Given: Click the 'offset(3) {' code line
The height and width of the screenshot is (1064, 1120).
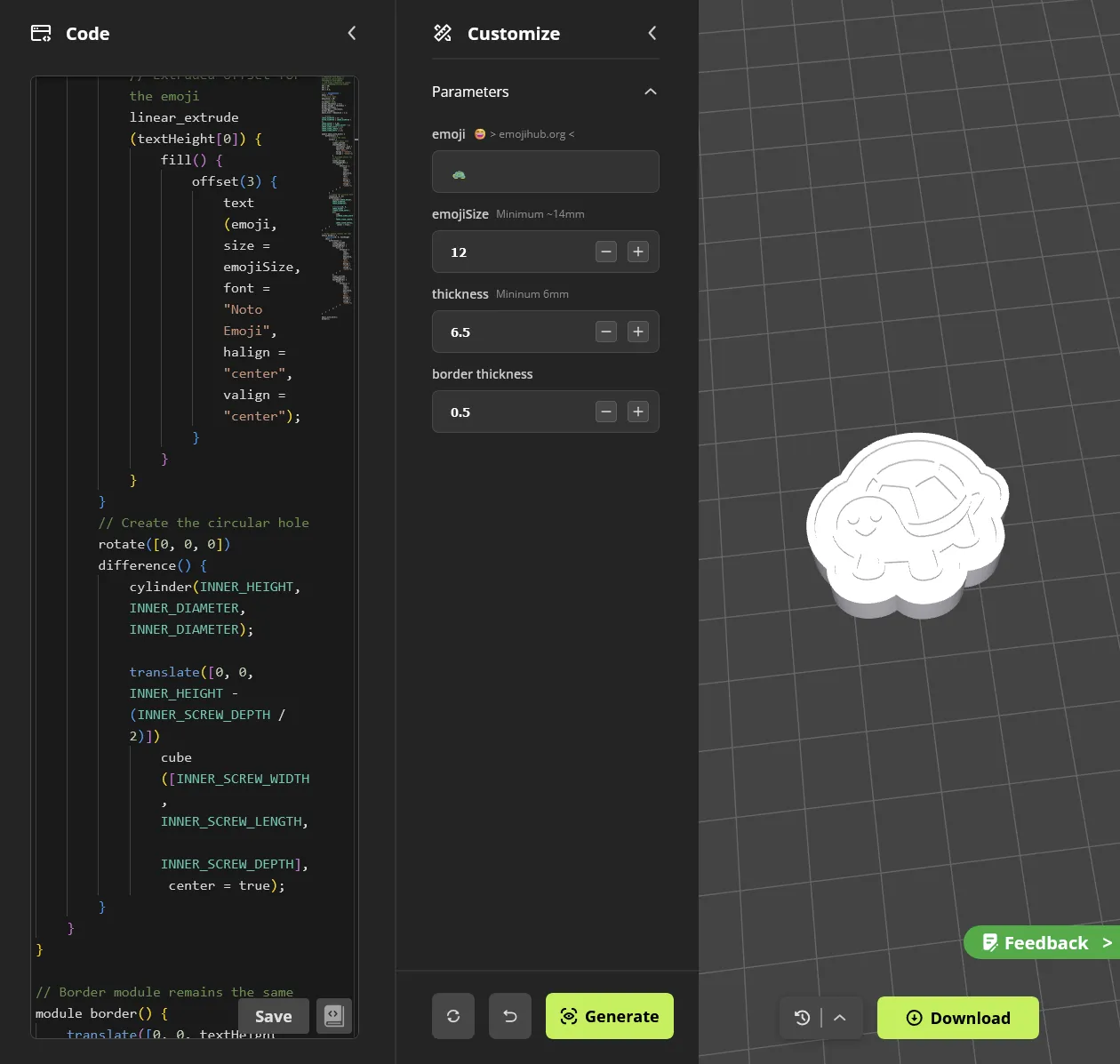Looking at the screenshot, I should pos(235,181).
